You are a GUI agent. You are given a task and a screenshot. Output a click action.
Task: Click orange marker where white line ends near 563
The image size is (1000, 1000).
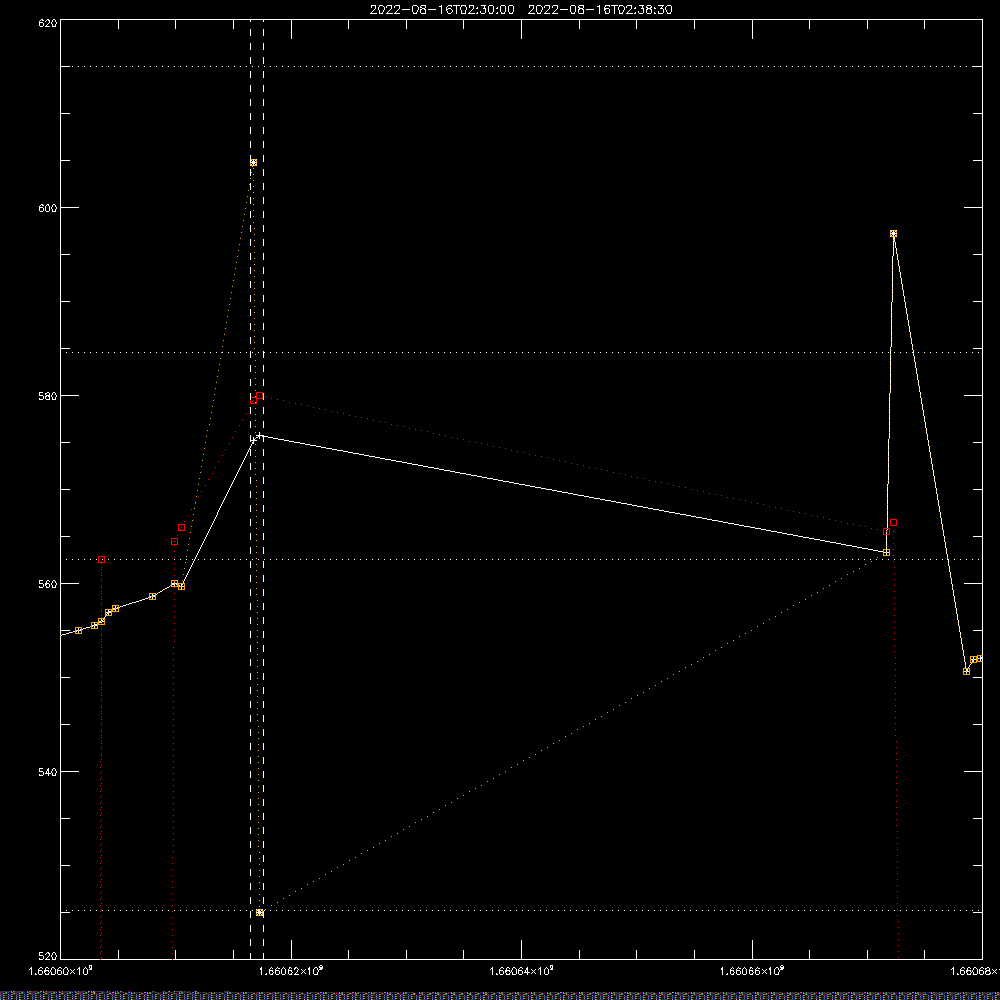pyautogui.click(x=886, y=552)
